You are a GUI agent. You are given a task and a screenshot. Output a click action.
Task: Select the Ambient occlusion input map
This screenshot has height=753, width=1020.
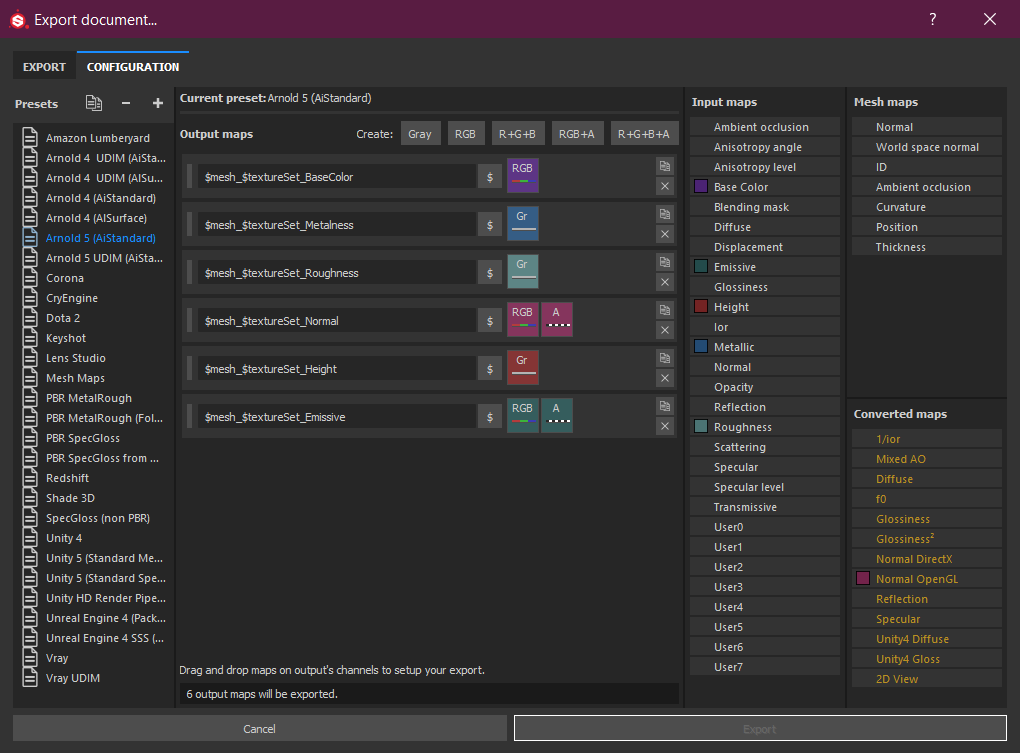point(765,127)
